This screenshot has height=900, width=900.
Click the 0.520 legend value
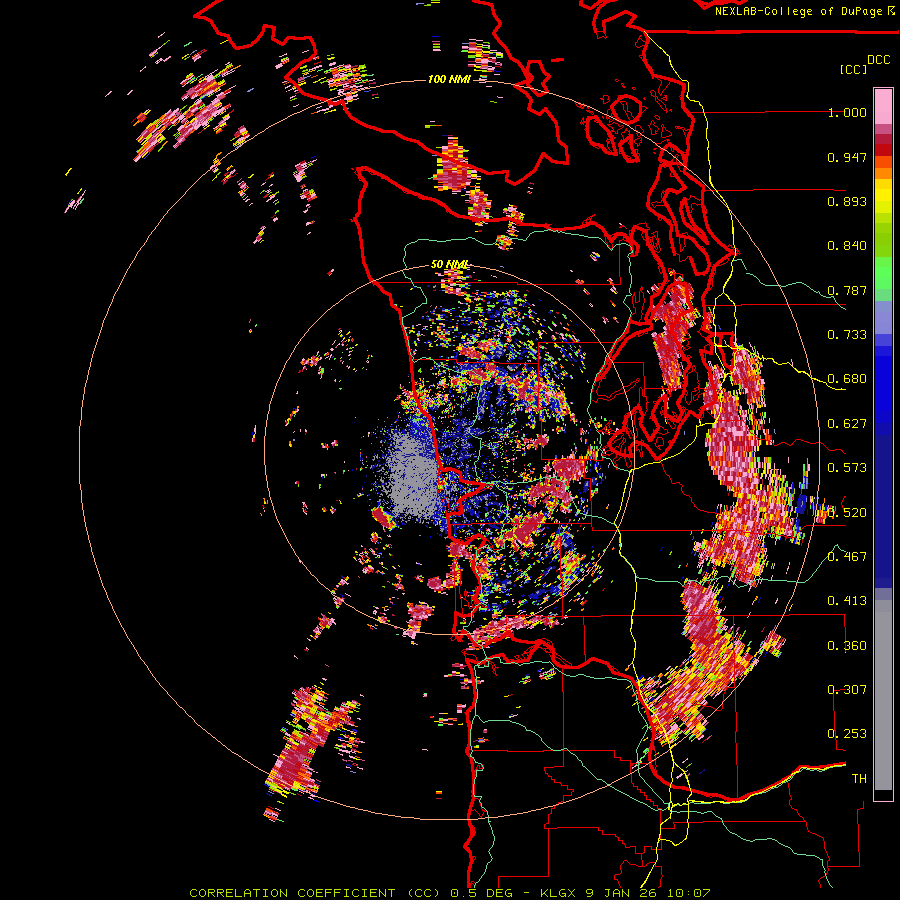tap(847, 513)
